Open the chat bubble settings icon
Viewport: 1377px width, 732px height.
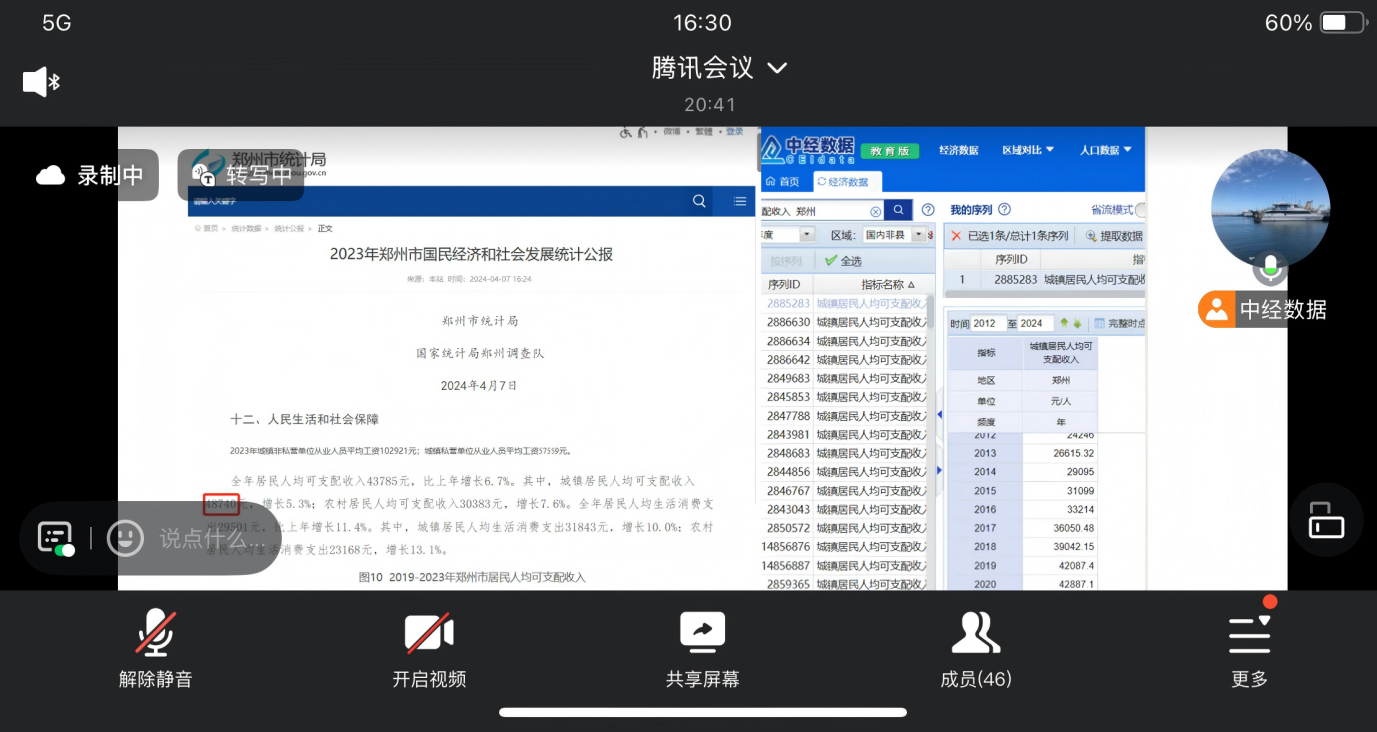(56, 538)
